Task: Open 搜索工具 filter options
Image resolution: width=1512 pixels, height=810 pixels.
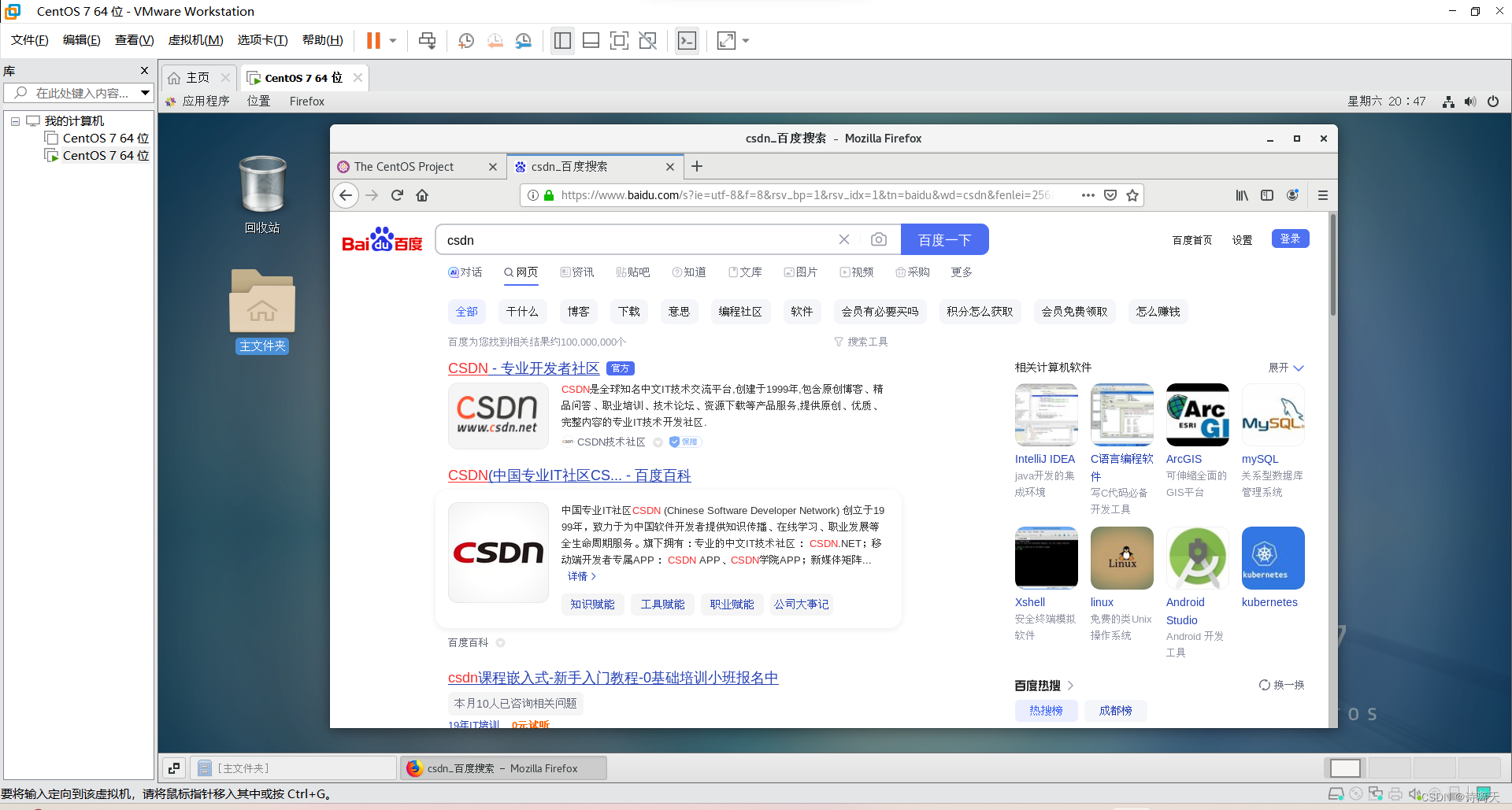Action: [861, 342]
